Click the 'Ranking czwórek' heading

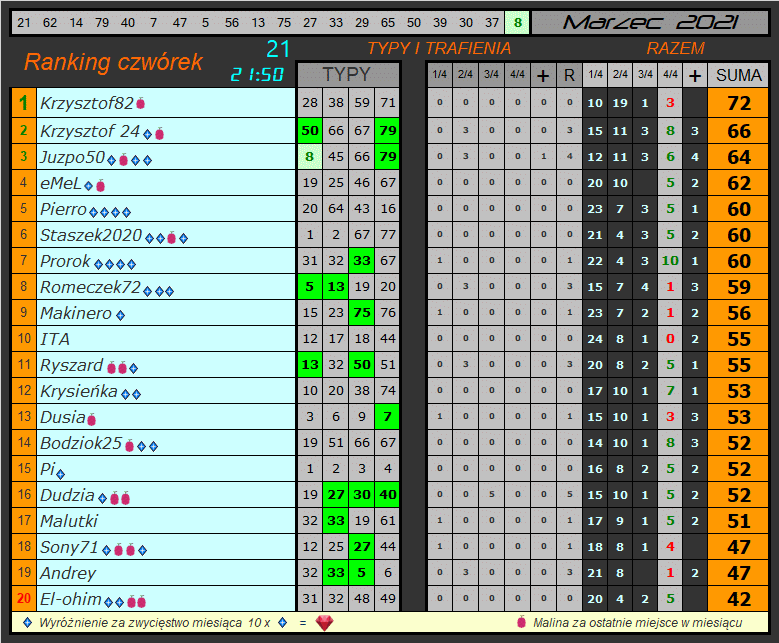click(x=113, y=62)
